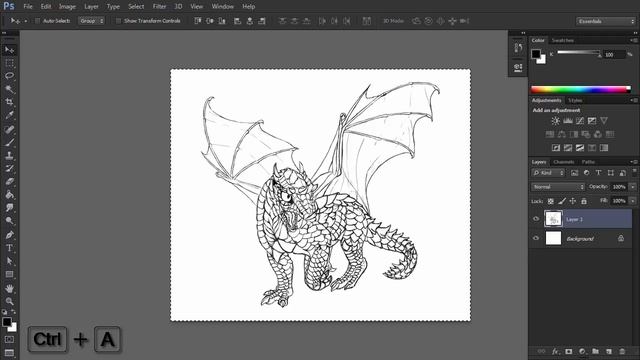Toggle pixel layer filter
Image resolution: width=640 pixels, height=360 pixels.
point(574,173)
